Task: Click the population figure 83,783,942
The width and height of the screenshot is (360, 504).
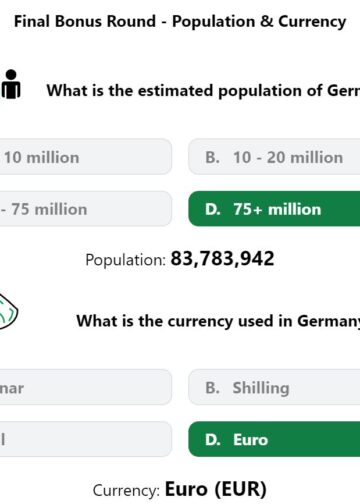Action: (222, 259)
